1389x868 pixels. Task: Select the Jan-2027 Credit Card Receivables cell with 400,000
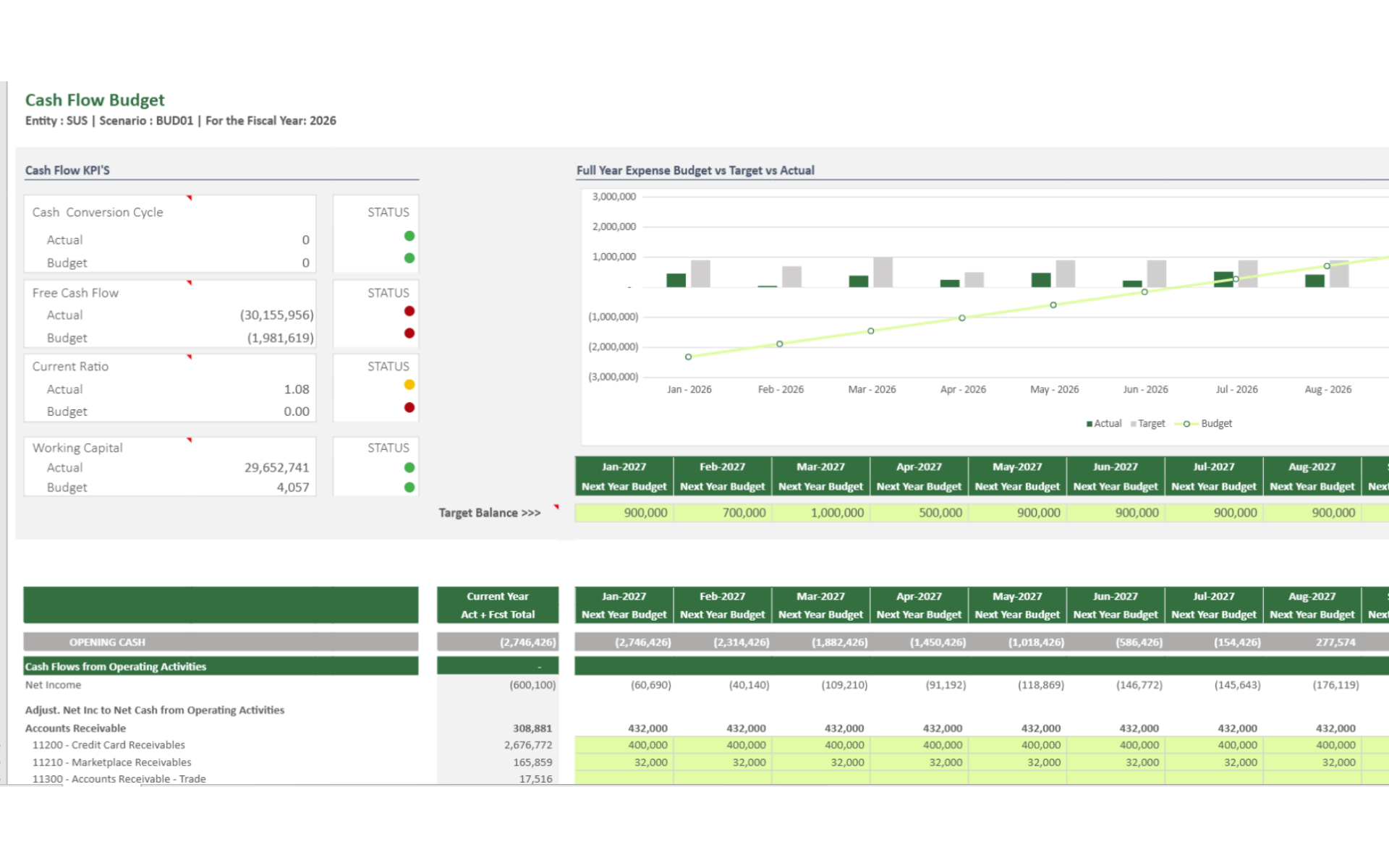tap(624, 745)
